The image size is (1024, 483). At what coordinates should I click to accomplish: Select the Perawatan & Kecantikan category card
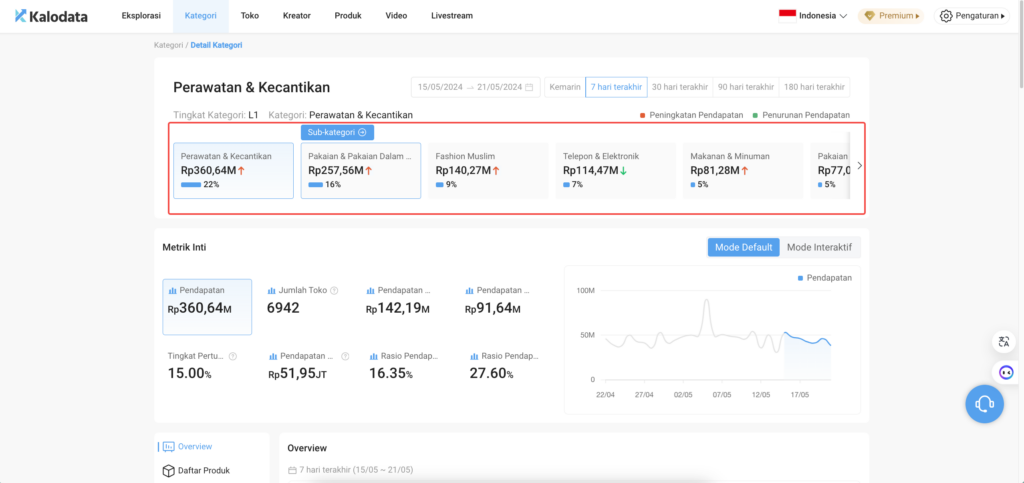pos(233,170)
